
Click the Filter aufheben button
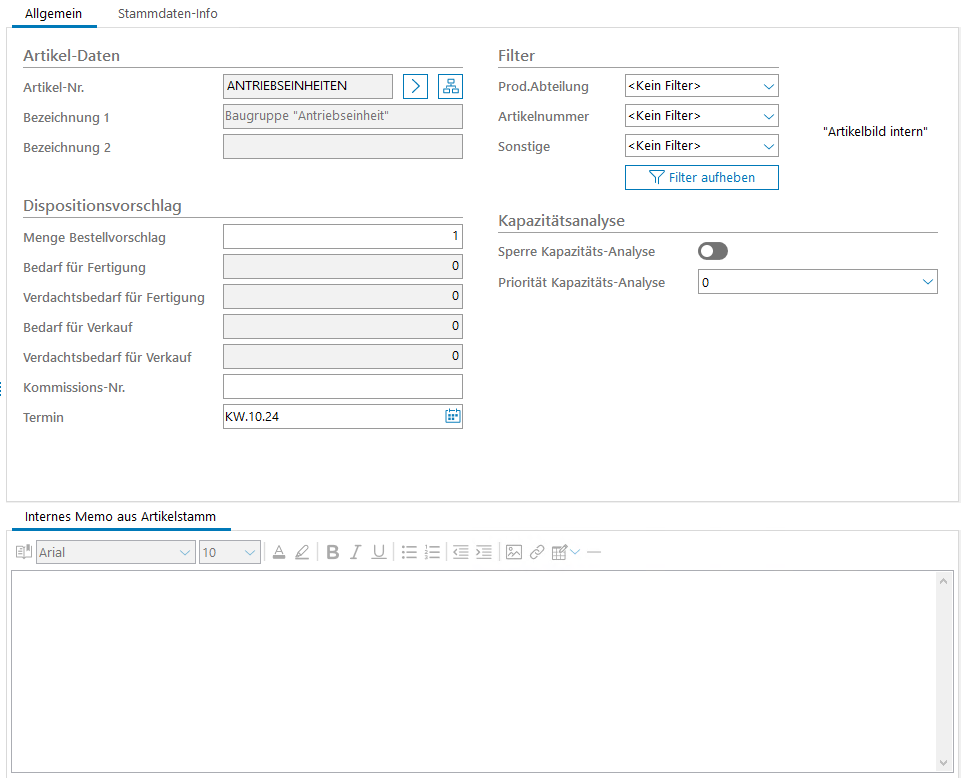click(701, 177)
